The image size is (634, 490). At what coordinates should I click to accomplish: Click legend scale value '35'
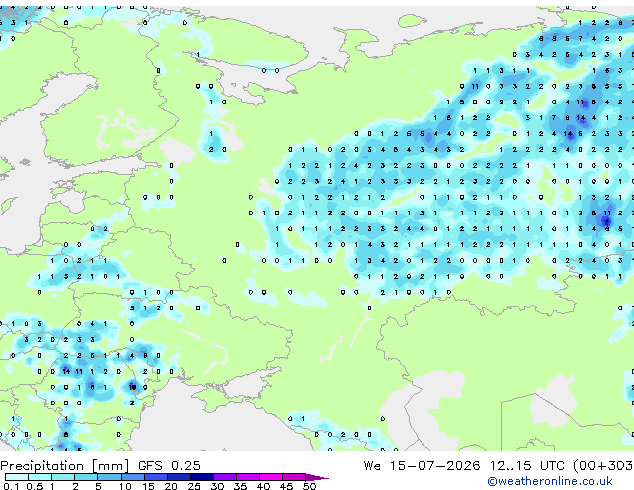pos(240,486)
